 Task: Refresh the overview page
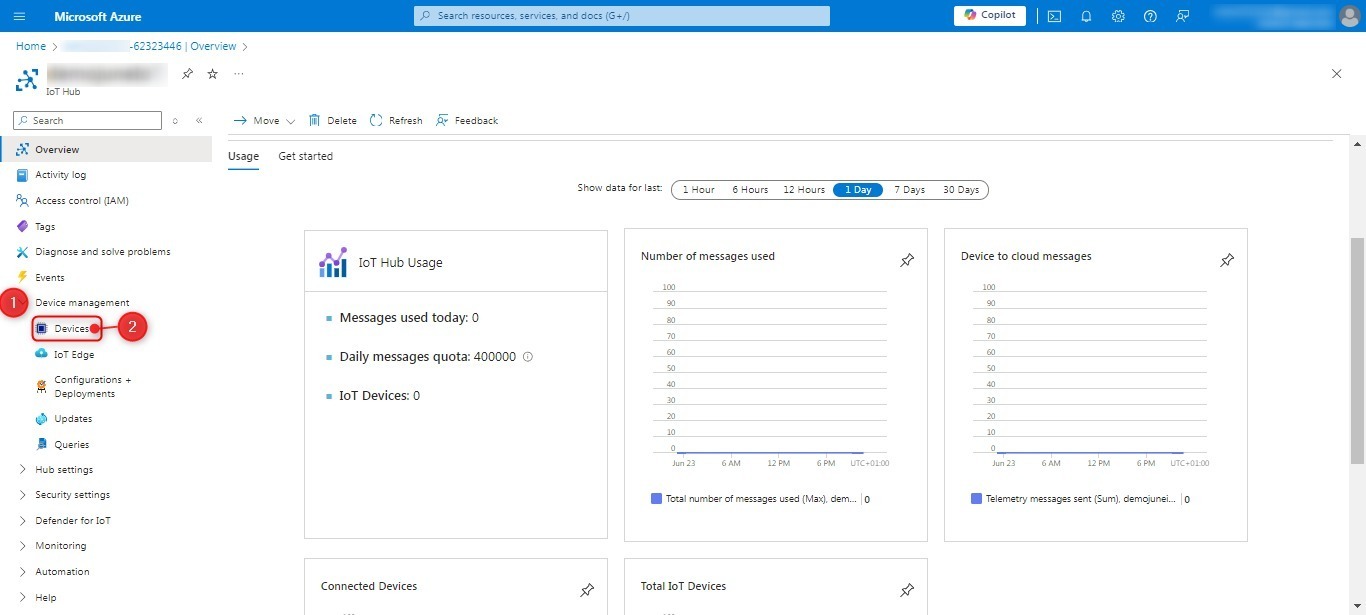click(396, 120)
